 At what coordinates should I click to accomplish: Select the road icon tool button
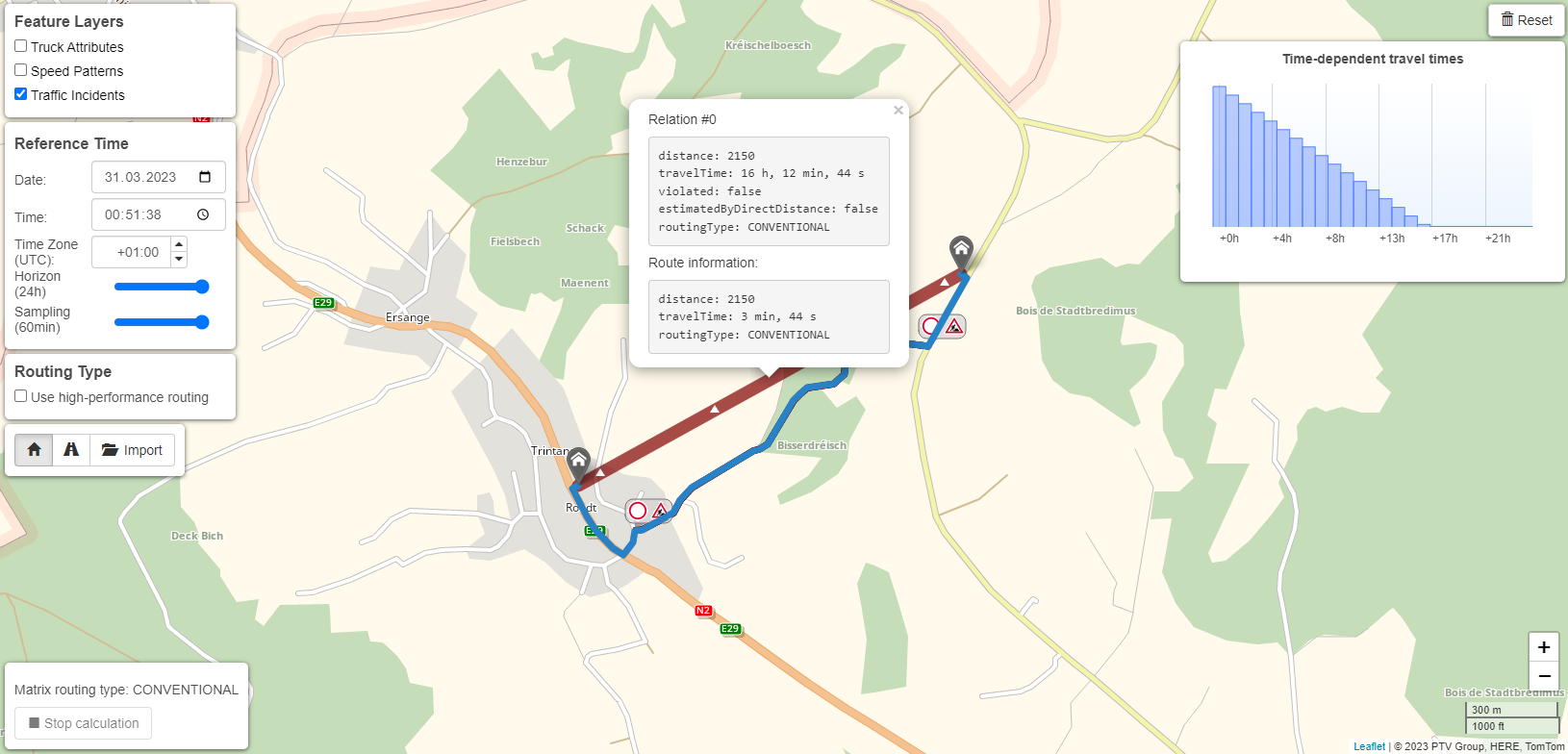point(71,450)
